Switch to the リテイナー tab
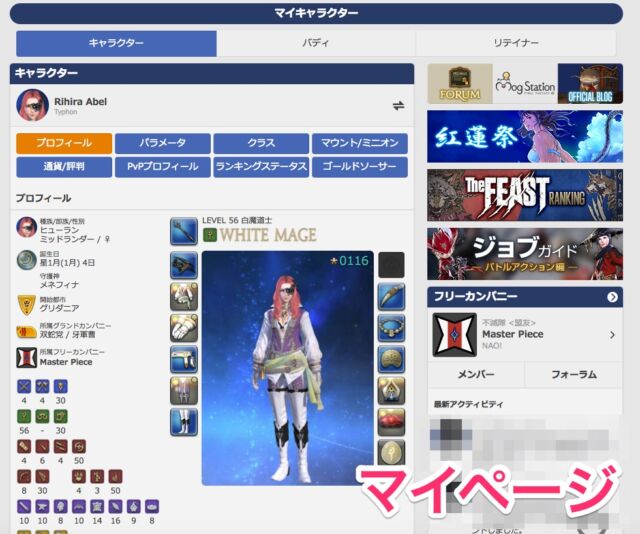The image size is (640, 534). (516, 43)
